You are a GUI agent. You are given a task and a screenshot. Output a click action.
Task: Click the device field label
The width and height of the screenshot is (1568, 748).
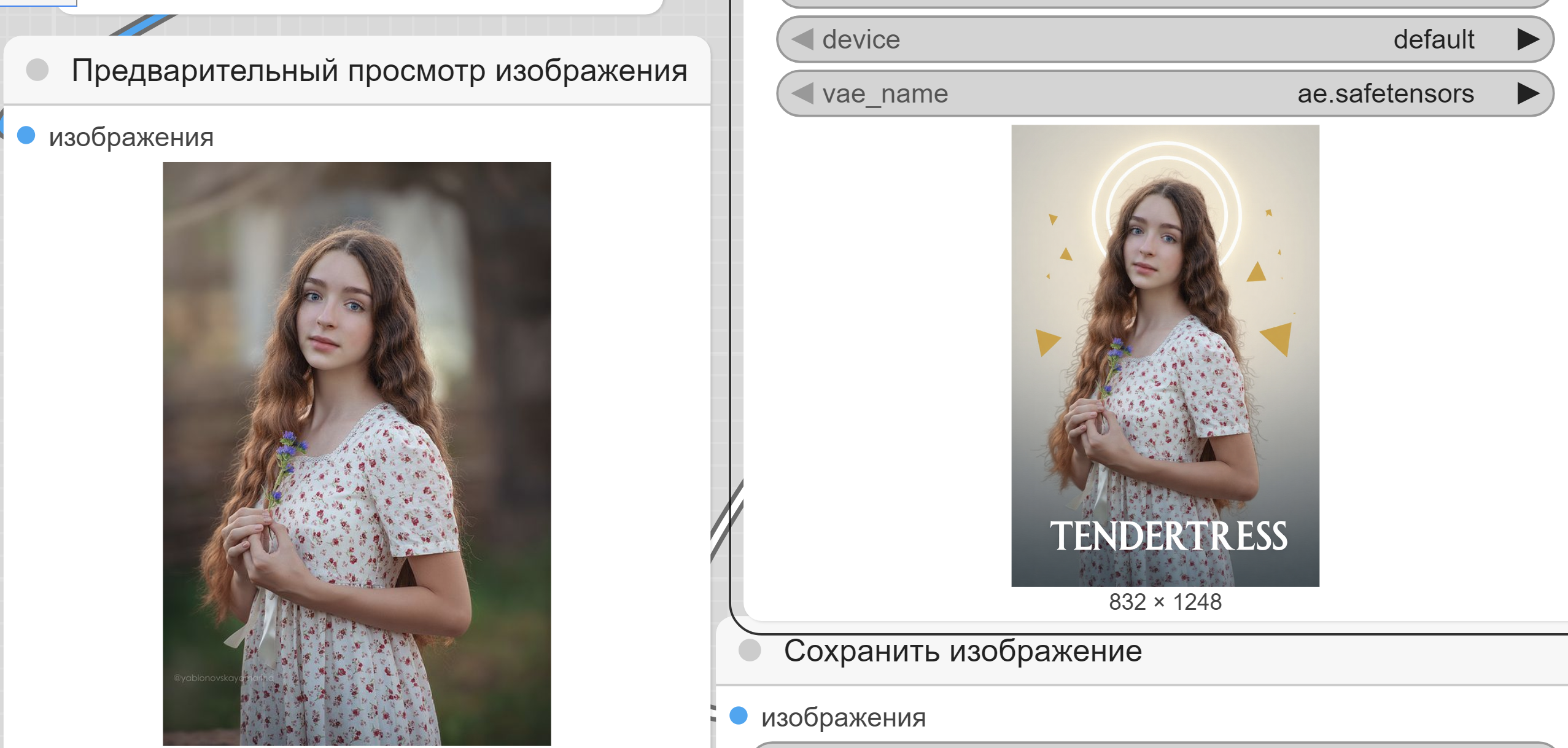click(x=861, y=39)
